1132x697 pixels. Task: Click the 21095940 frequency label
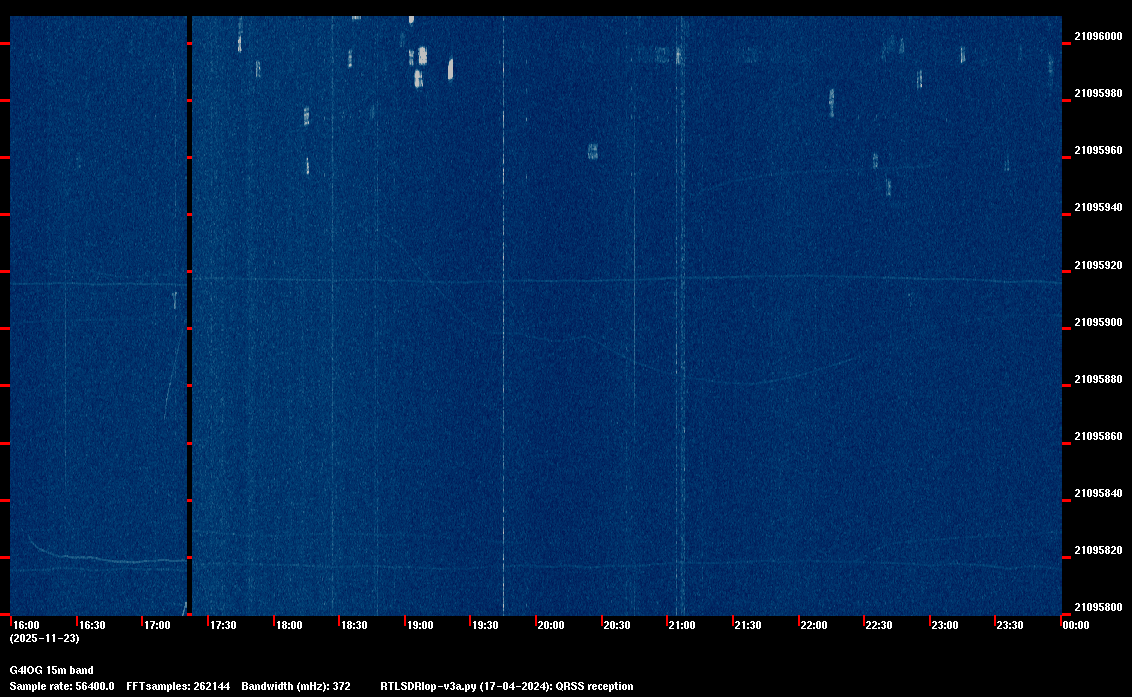click(1098, 207)
